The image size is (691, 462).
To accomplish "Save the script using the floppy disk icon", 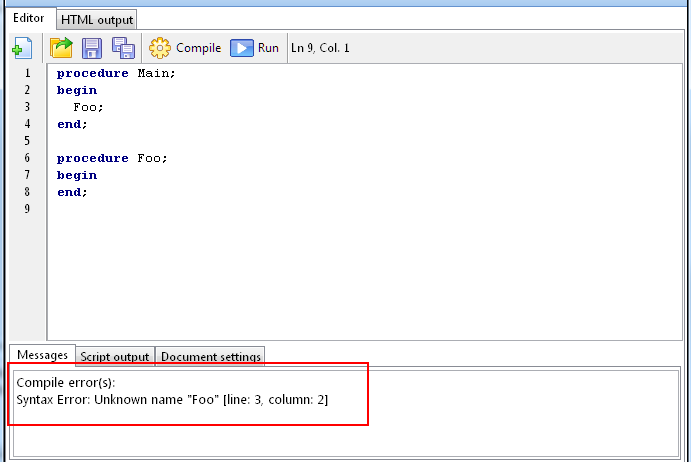I will click(92, 48).
